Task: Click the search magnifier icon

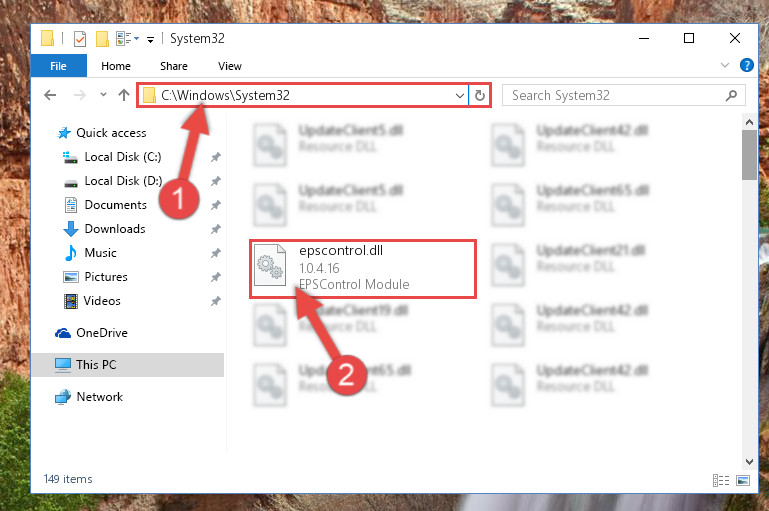Action: [731, 95]
